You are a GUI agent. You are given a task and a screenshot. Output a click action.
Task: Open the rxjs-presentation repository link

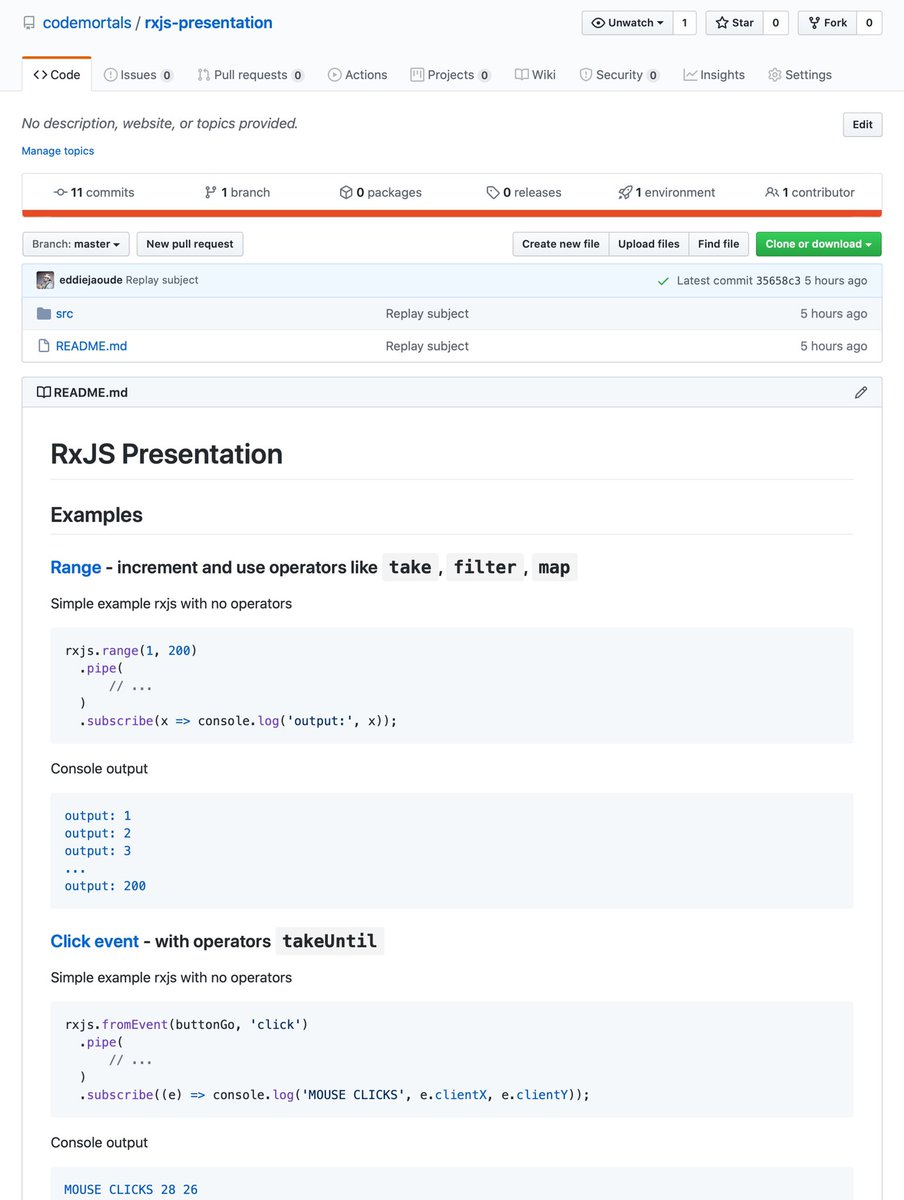(x=208, y=23)
